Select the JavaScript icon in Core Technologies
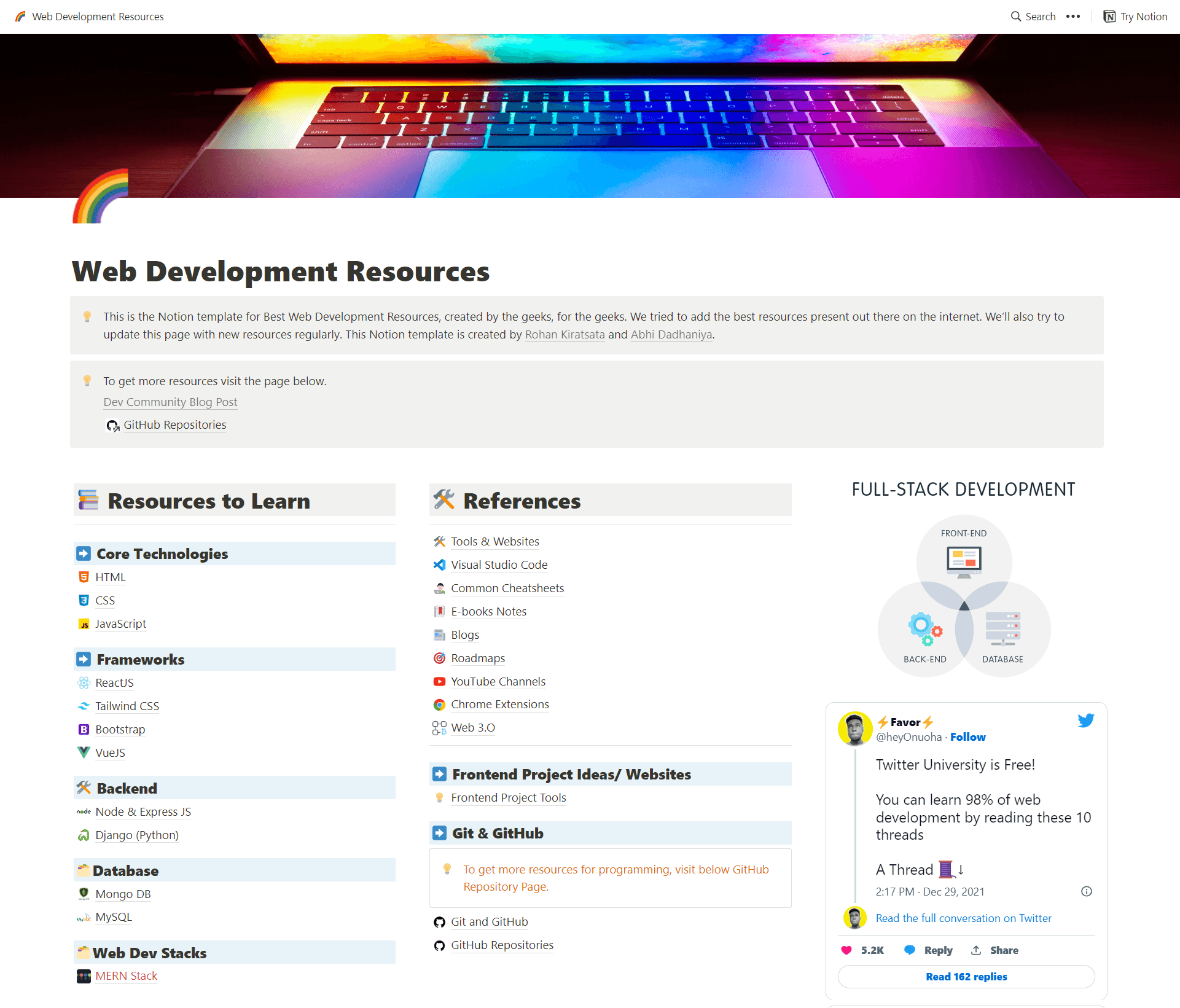 tap(84, 624)
